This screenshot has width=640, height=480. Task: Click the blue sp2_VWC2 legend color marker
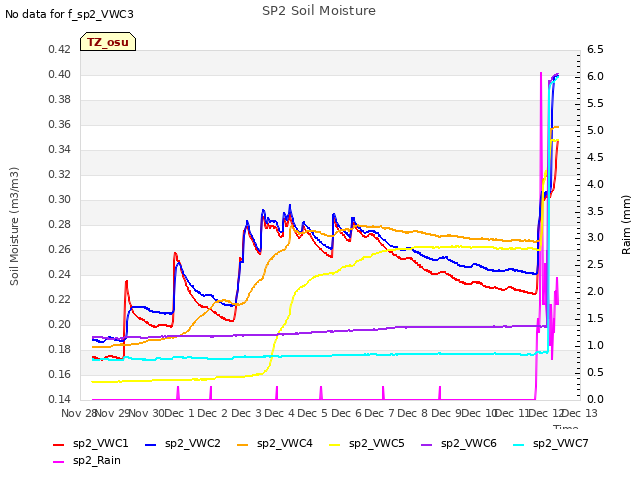pyautogui.click(x=151, y=444)
